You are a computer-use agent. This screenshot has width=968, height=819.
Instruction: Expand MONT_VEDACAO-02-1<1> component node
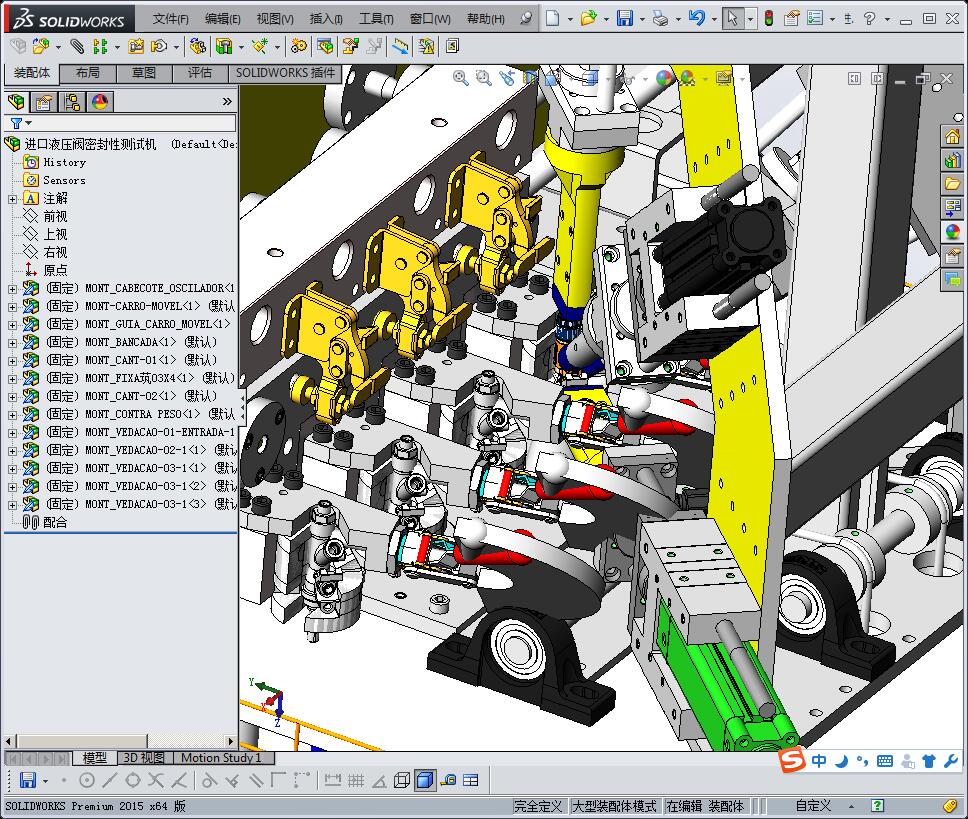pos(12,451)
